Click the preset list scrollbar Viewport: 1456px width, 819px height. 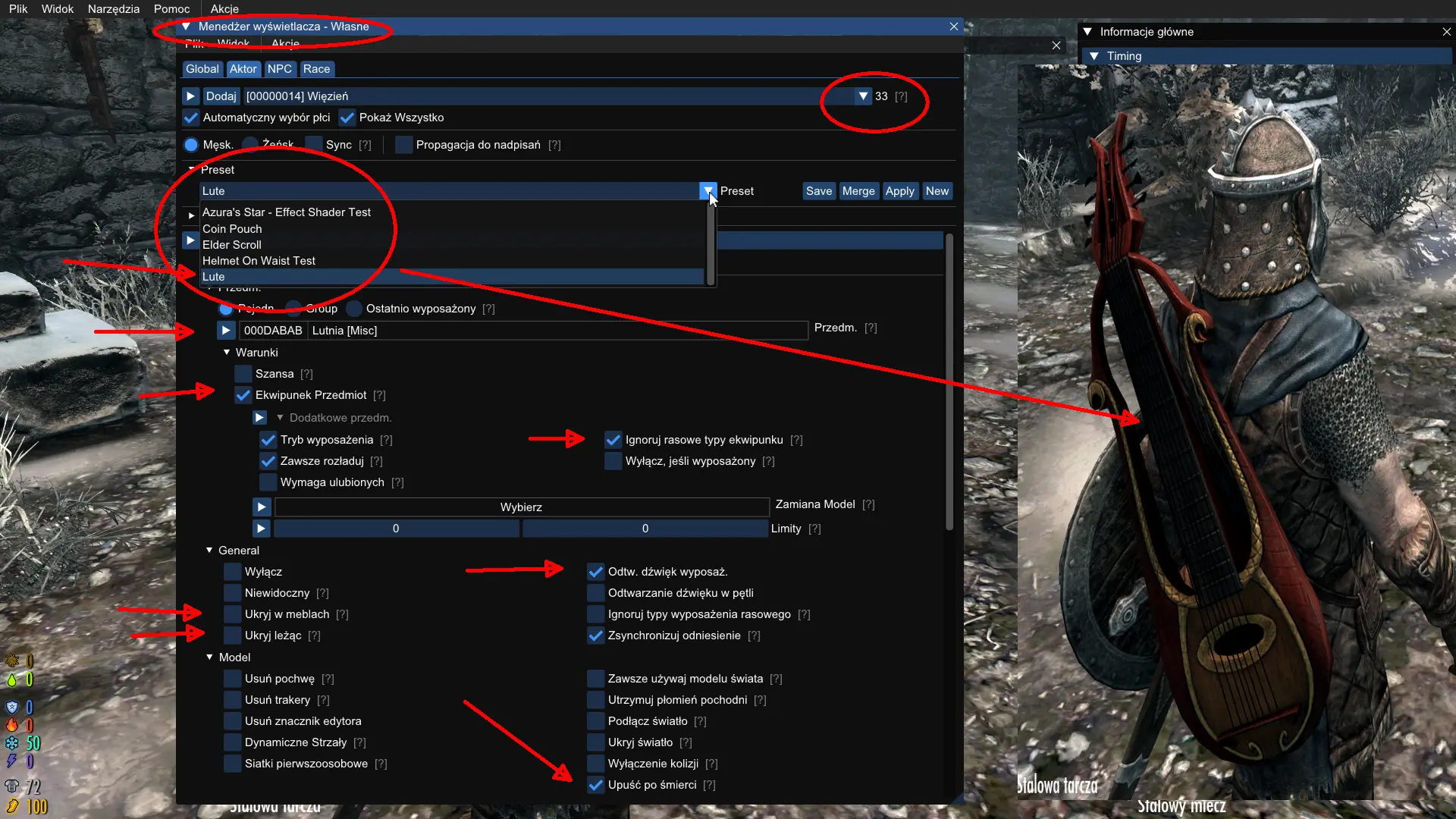pos(711,243)
